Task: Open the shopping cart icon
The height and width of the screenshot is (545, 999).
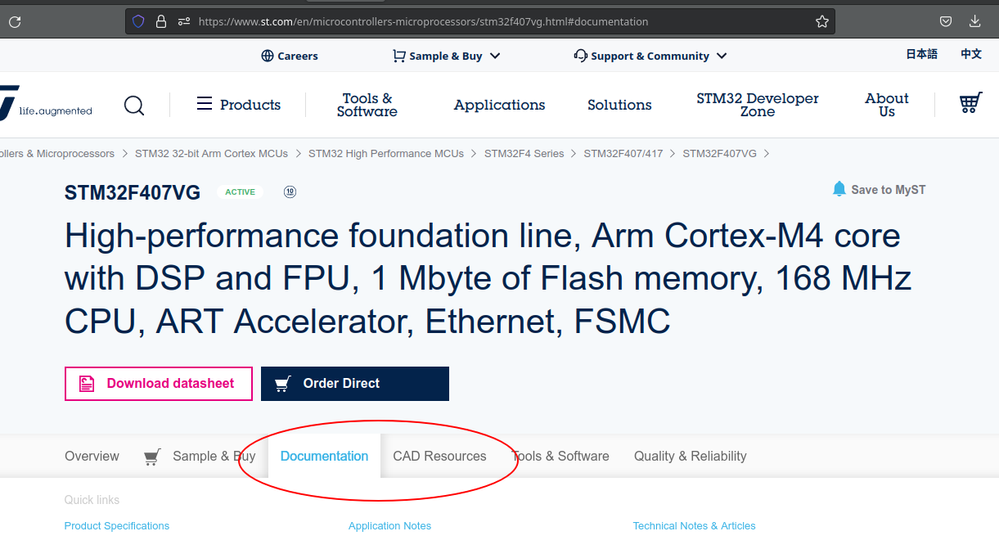Action: [x=969, y=104]
